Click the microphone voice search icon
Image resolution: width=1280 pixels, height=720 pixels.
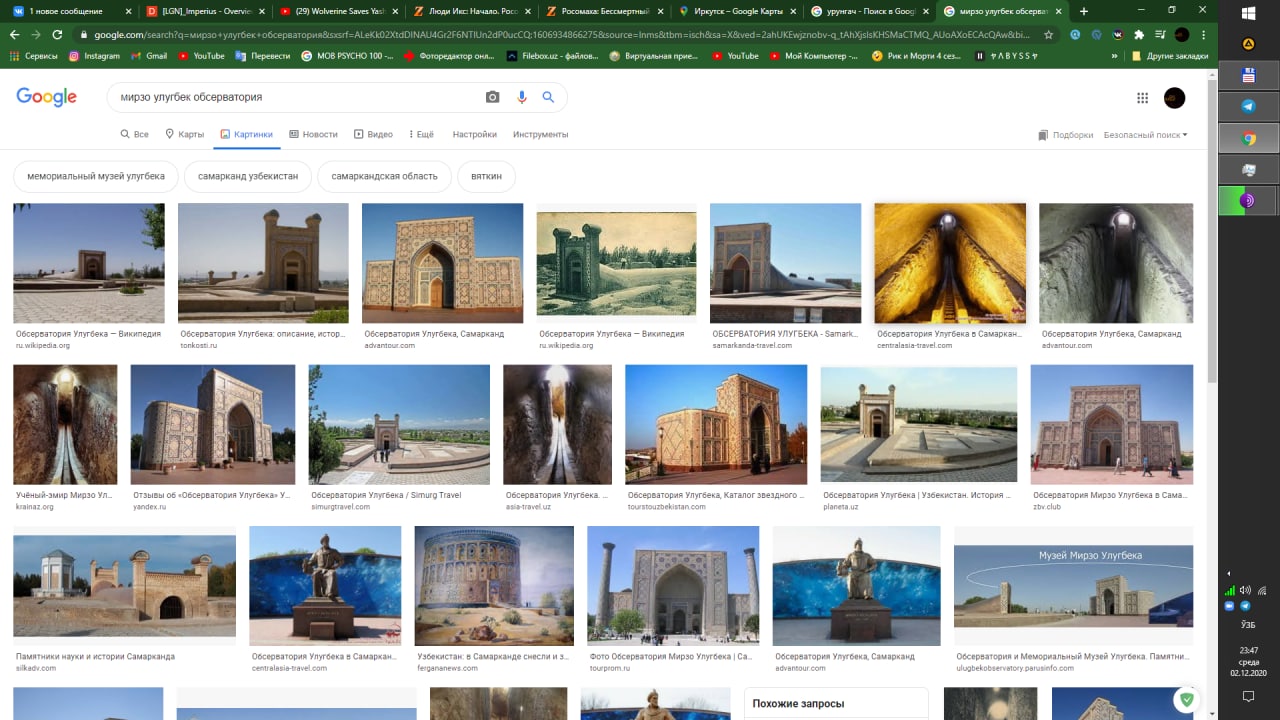(521, 97)
